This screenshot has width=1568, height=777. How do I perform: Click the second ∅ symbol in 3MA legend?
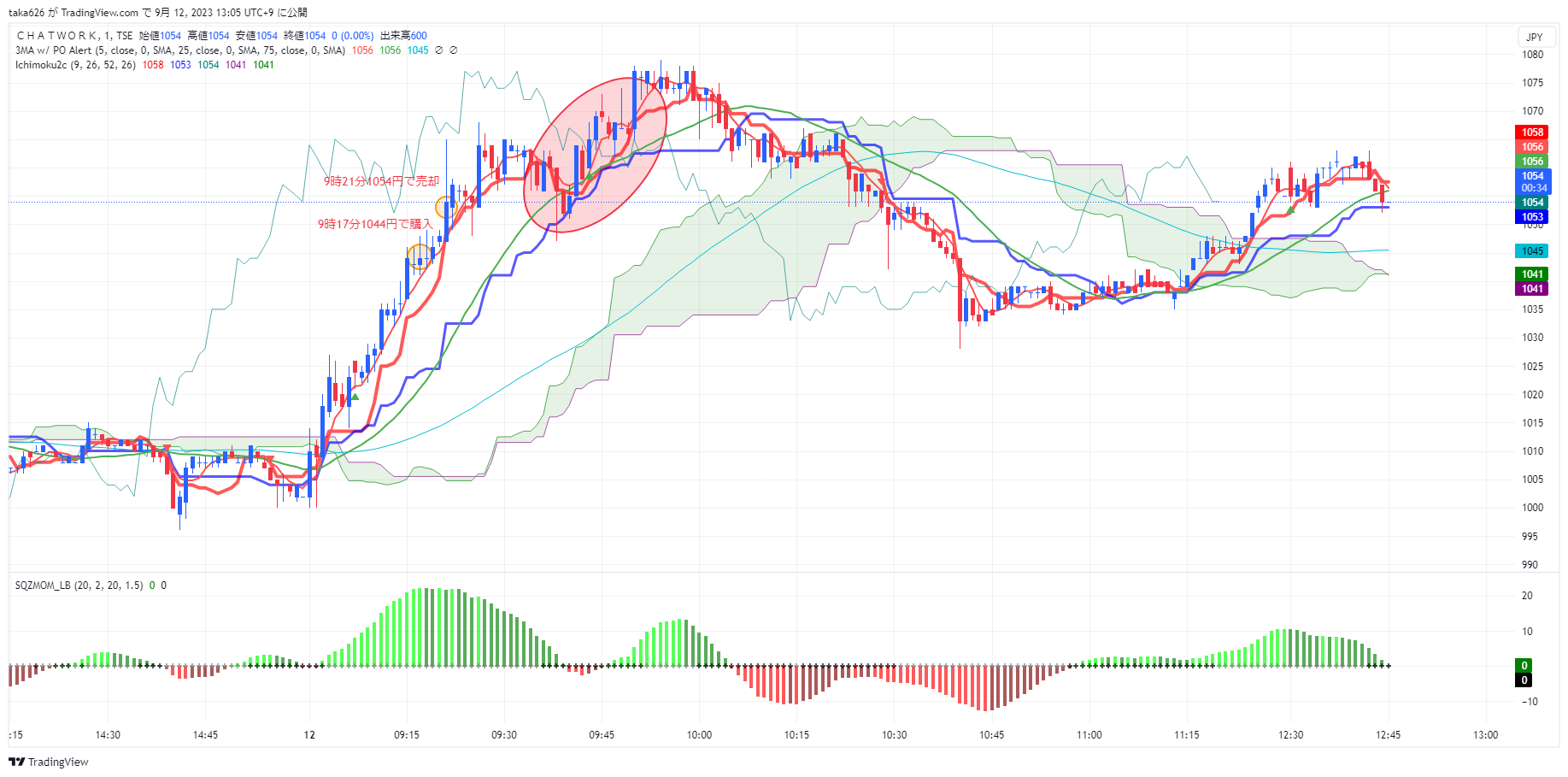click(454, 50)
